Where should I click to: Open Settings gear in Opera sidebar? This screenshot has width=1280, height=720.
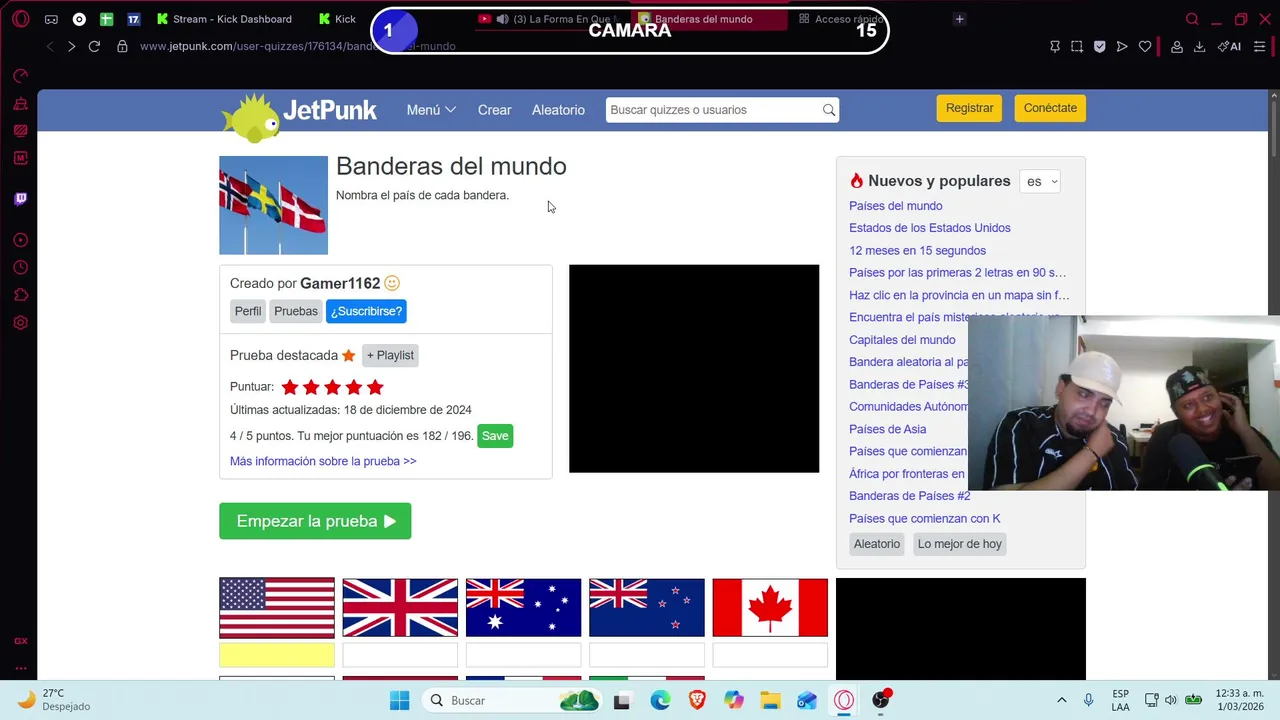click(x=20, y=323)
